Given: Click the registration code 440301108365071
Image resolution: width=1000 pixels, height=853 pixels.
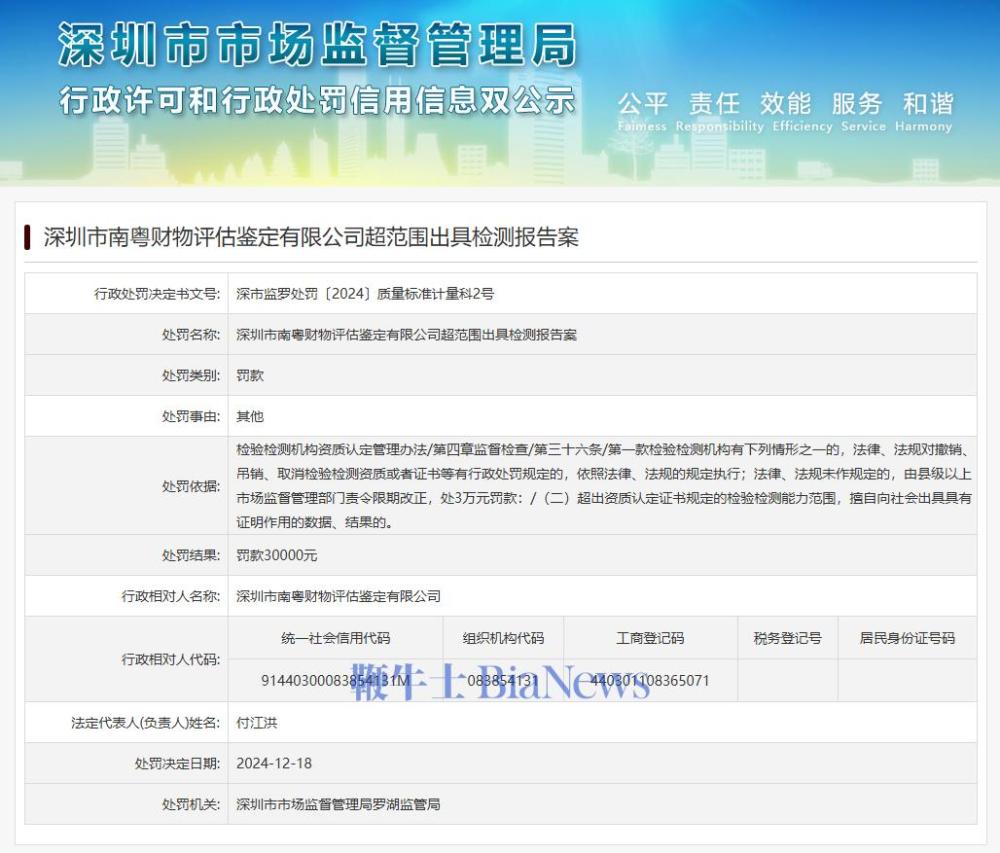Looking at the screenshot, I should (650, 681).
